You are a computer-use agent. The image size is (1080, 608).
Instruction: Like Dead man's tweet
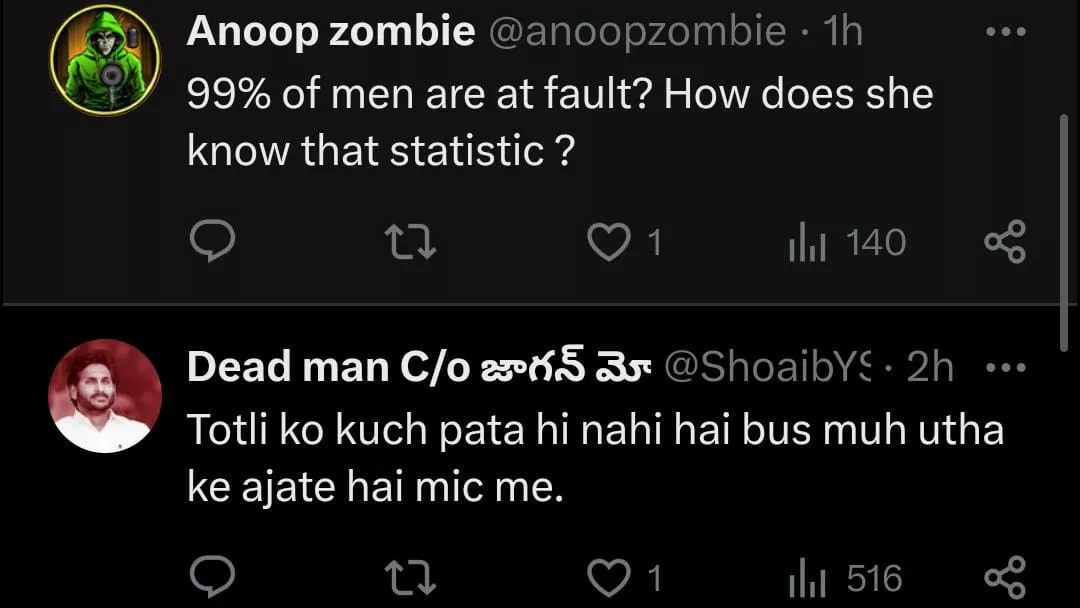(x=608, y=578)
